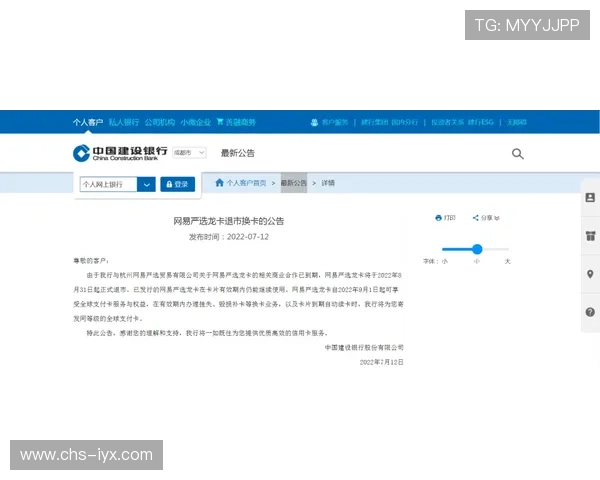Select the 小微企业 tab
The height and width of the screenshot is (480, 600).
(196, 122)
